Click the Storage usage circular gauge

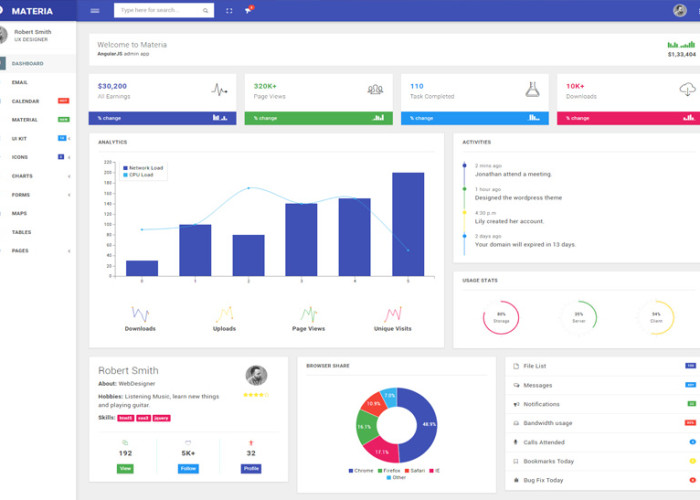[x=501, y=317]
